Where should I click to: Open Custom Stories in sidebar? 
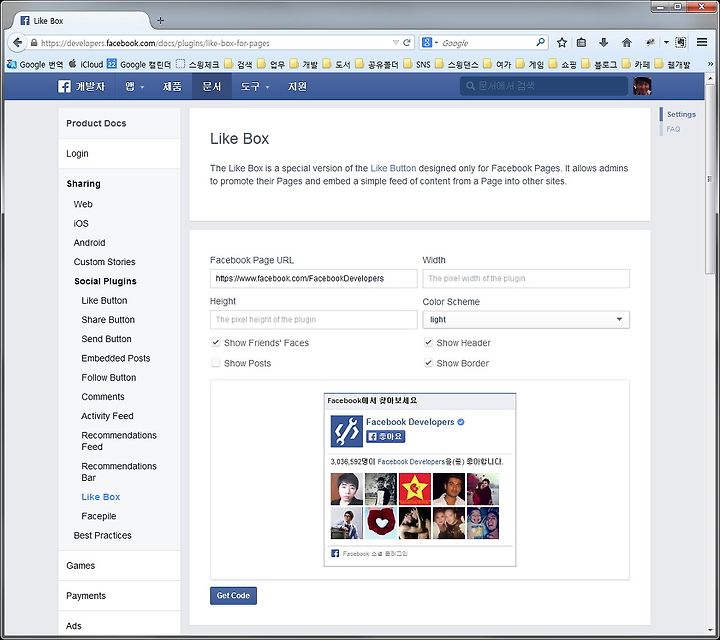(104, 262)
